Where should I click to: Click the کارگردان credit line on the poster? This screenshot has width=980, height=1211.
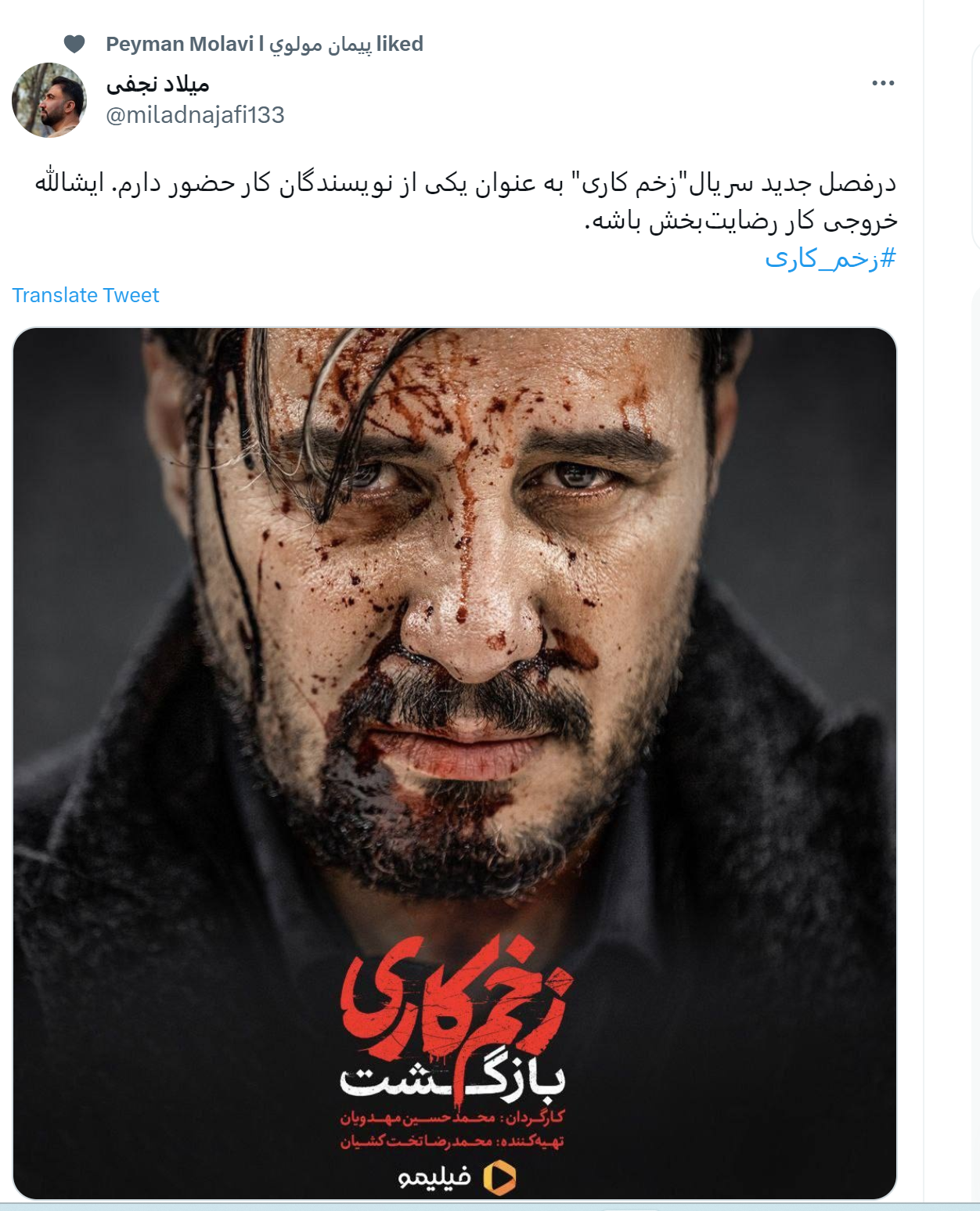(452, 1118)
